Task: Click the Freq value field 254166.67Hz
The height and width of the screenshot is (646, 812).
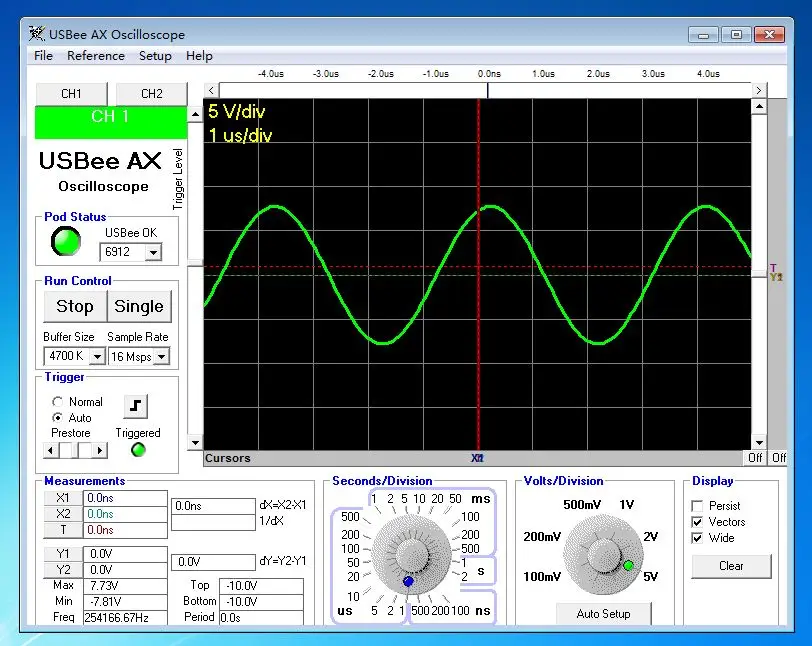Action: (x=125, y=618)
